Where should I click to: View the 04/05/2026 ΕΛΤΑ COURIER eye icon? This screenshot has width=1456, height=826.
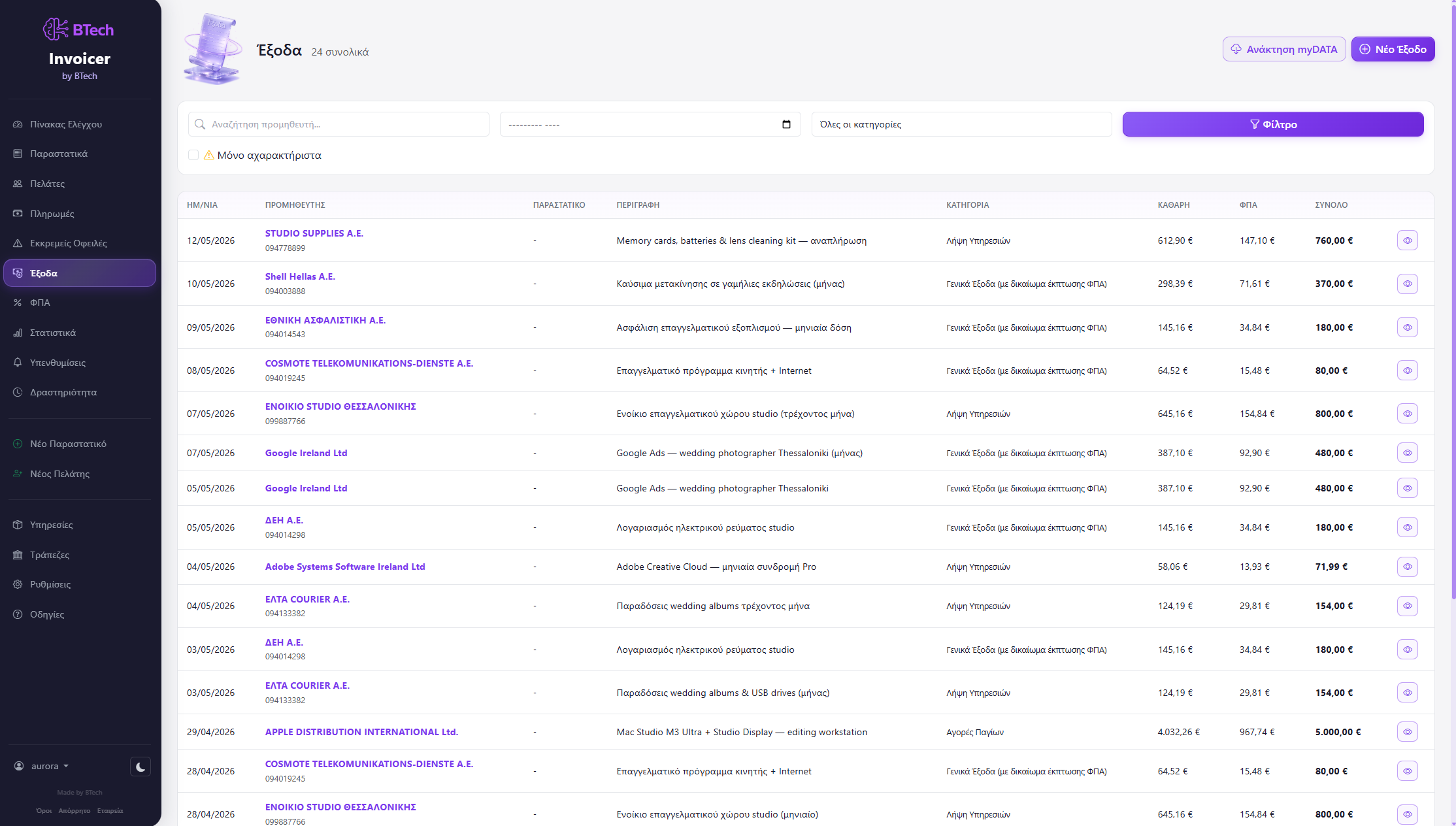[1408, 606]
